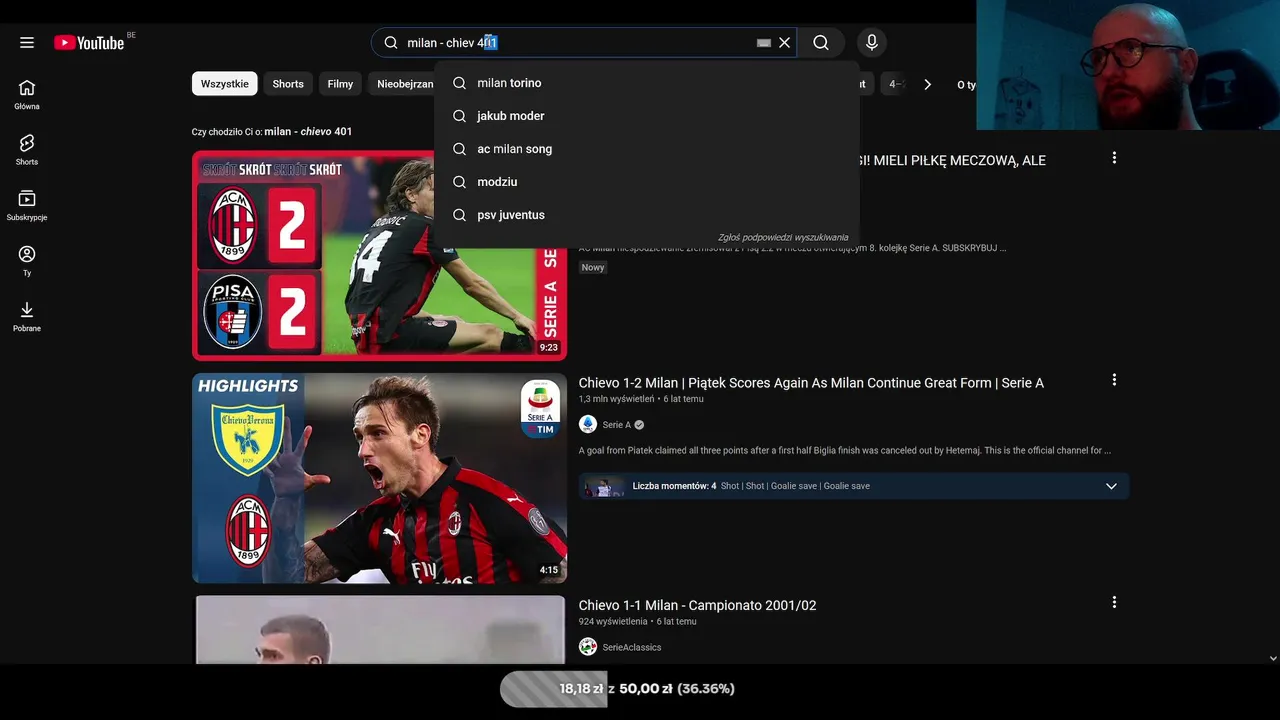Image resolution: width=1280 pixels, height=720 pixels.
Task: Clear the search query with X
Action: [785, 43]
